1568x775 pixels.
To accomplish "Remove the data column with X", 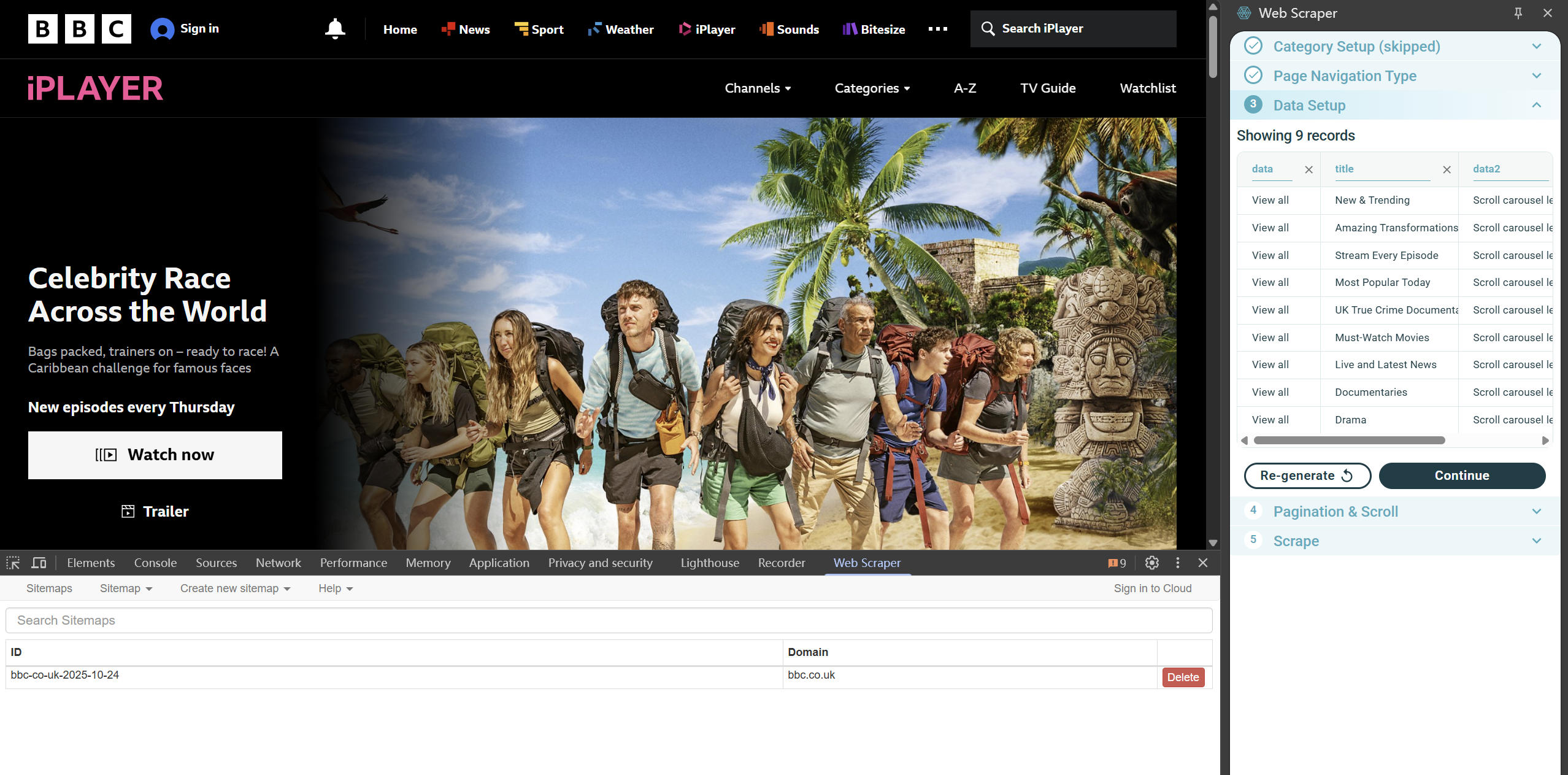I will click(x=1309, y=169).
